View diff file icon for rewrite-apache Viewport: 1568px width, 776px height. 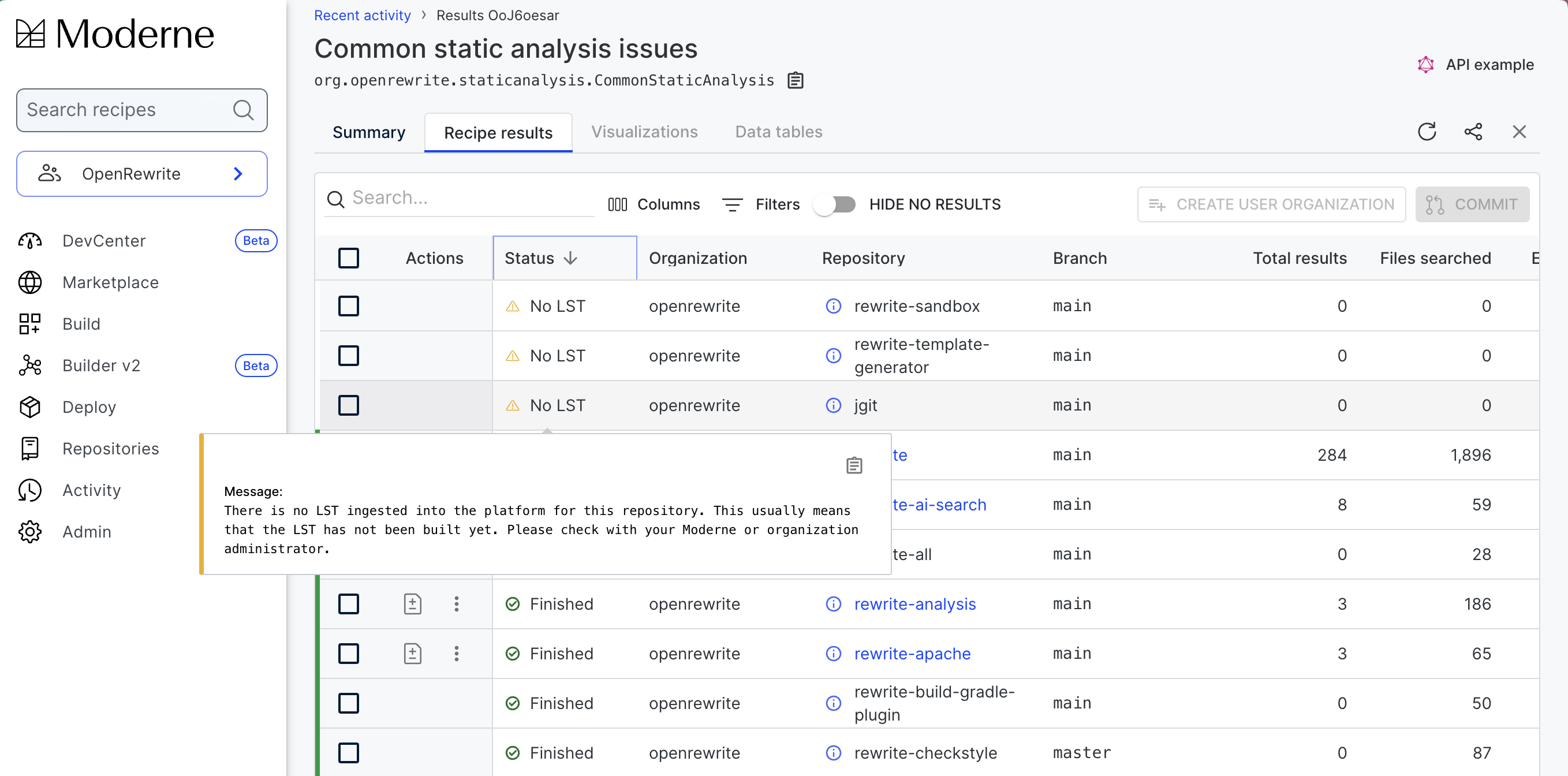[413, 654]
